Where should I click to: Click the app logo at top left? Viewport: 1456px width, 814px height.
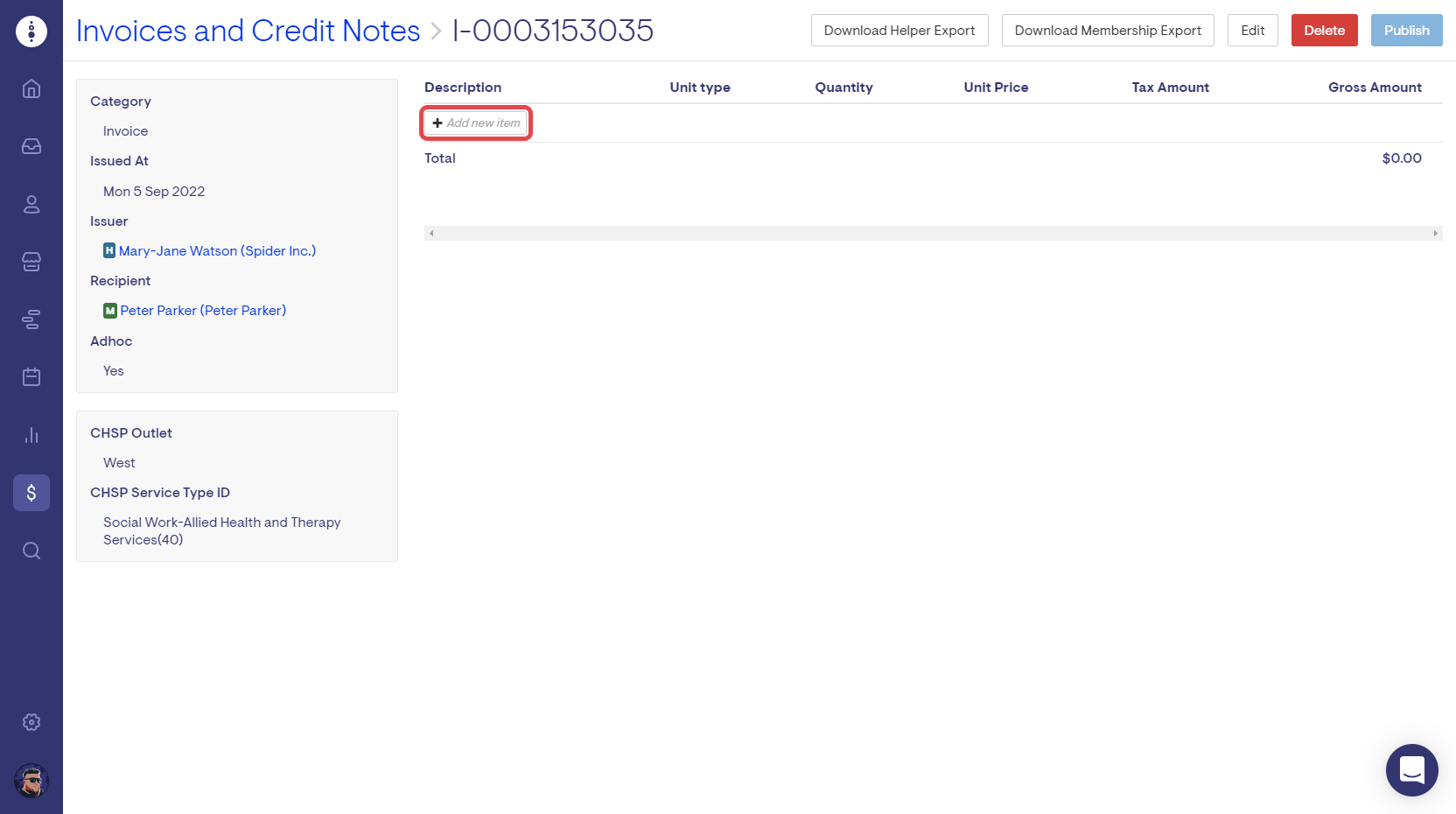tap(31, 32)
